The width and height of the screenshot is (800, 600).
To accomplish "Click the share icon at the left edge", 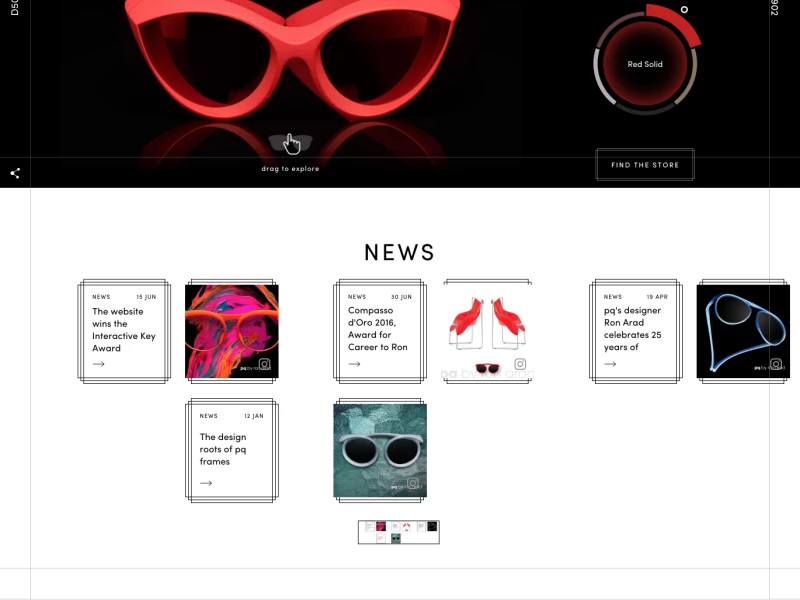I will (15, 173).
